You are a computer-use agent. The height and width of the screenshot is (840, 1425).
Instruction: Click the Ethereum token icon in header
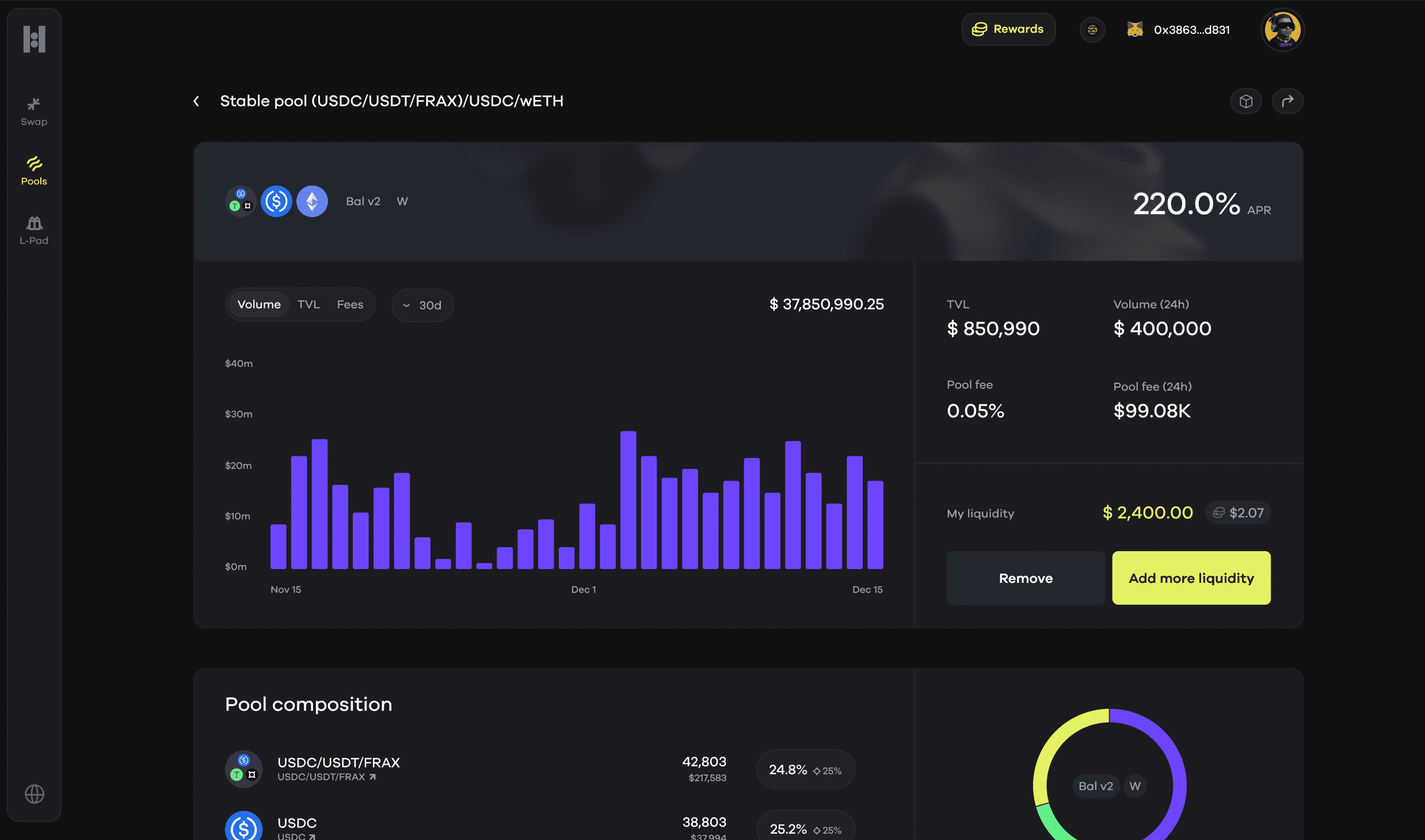click(312, 201)
